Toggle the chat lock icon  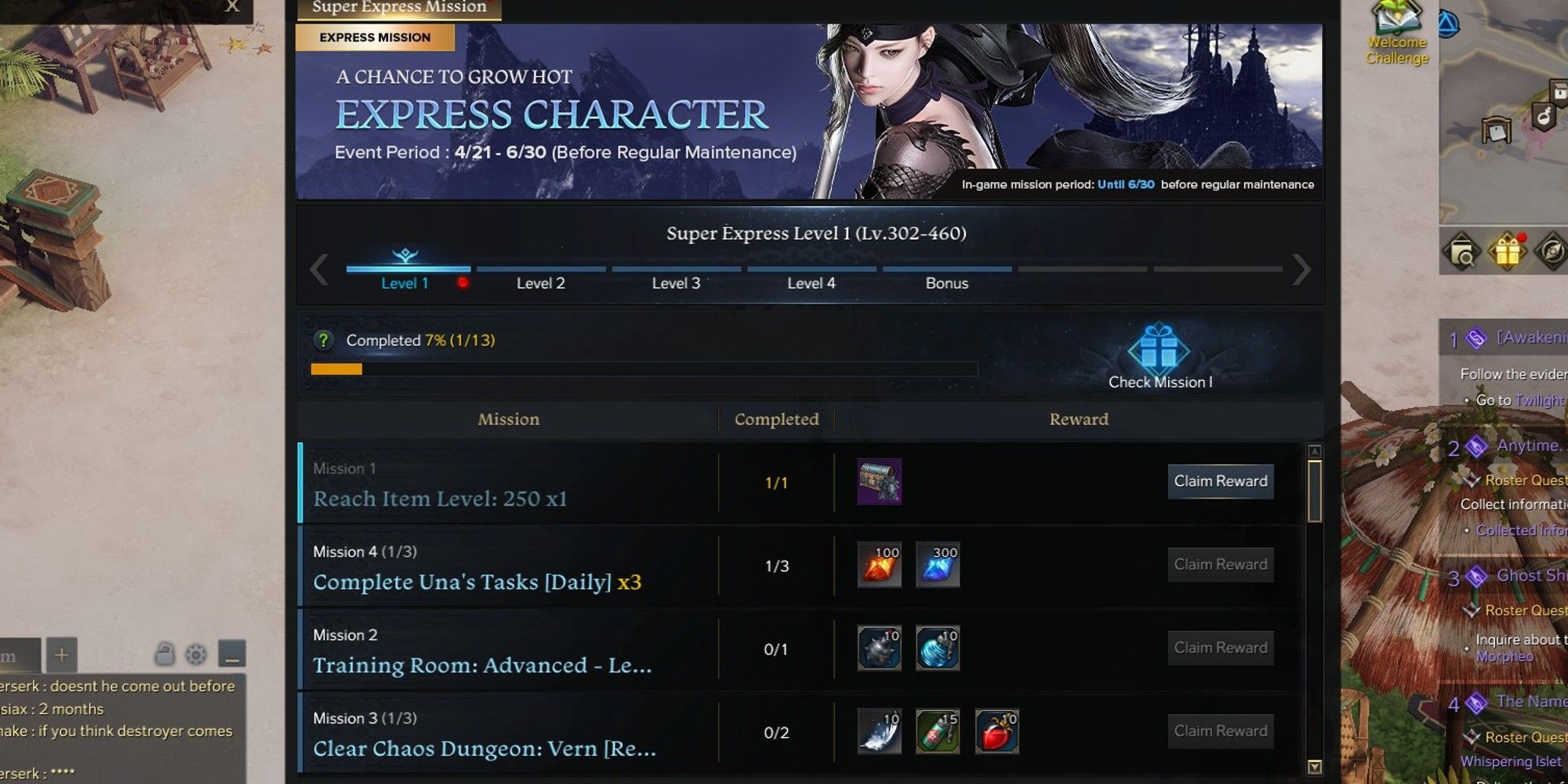(x=165, y=654)
